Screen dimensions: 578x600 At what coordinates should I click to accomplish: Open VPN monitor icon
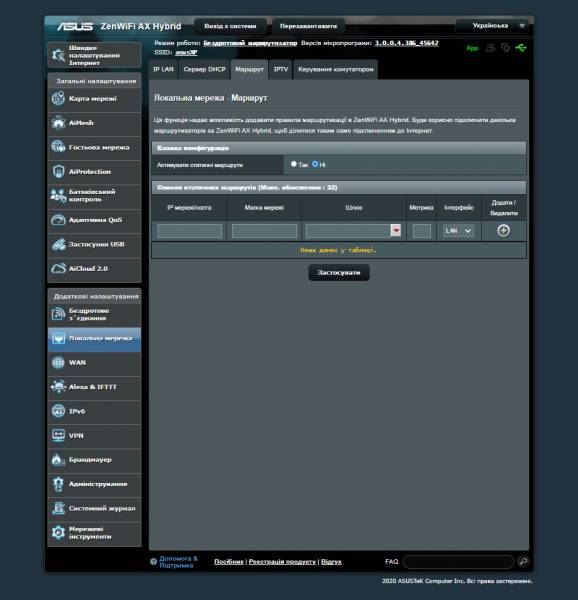click(x=59, y=435)
